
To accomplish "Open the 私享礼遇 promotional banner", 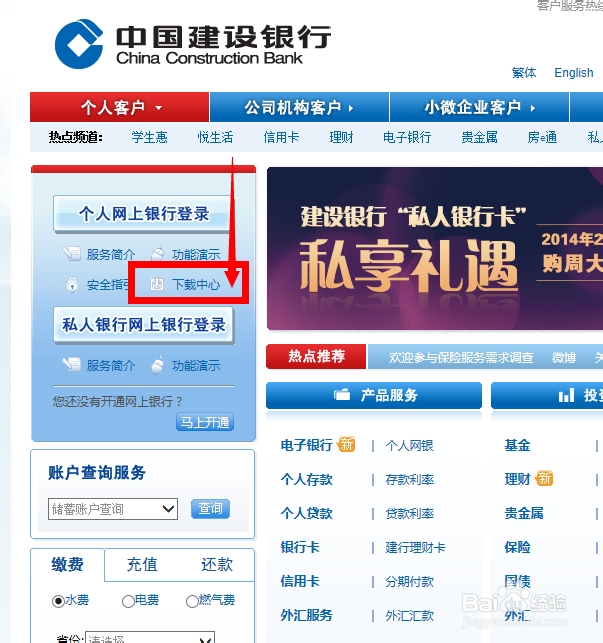I will click(435, 249).
